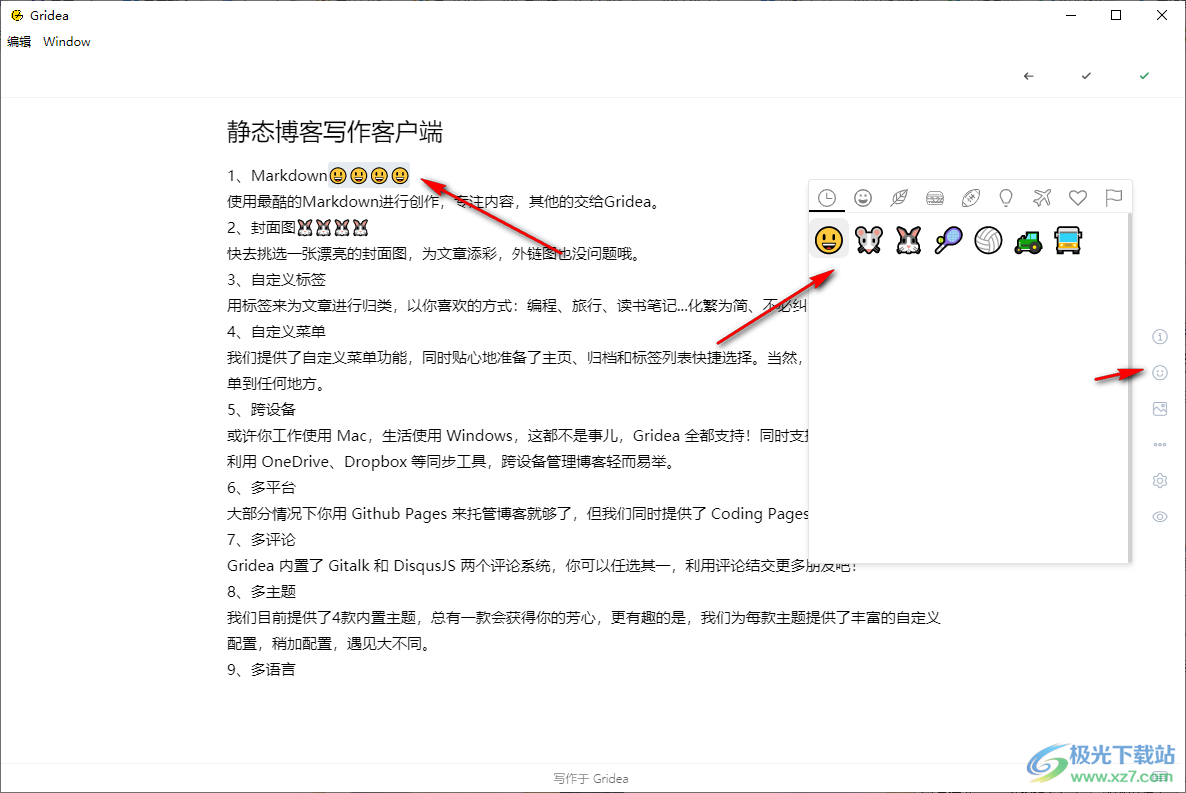Viewport: 1186px width, 793px height.
Task: Click the post title 静态博客写作客户端
Action: (334, 132)
